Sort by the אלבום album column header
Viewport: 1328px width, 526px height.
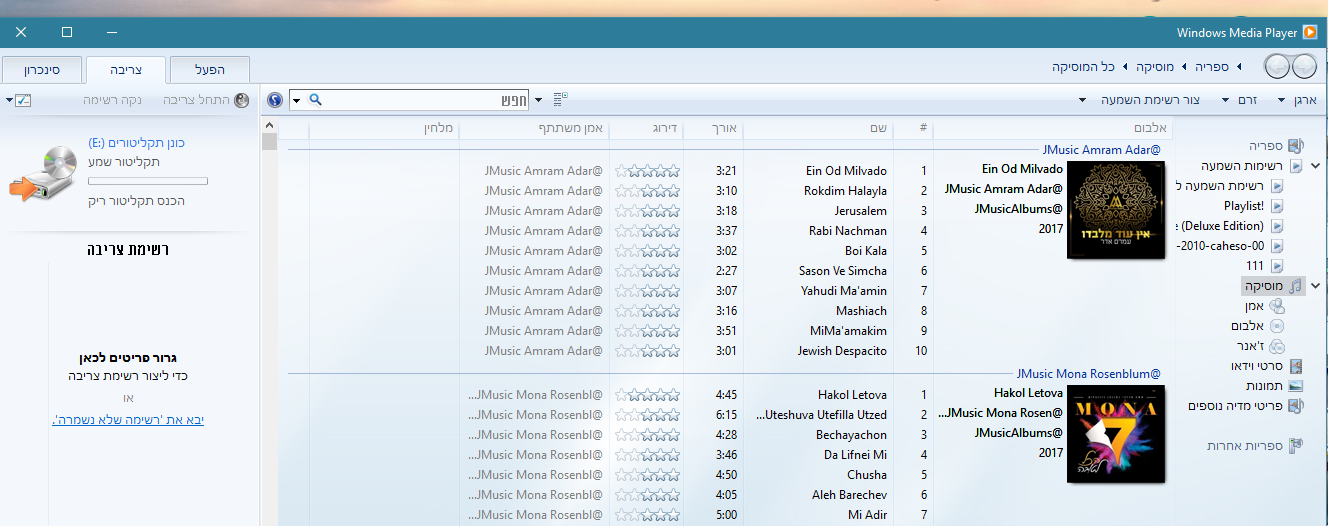(1052, 128)
